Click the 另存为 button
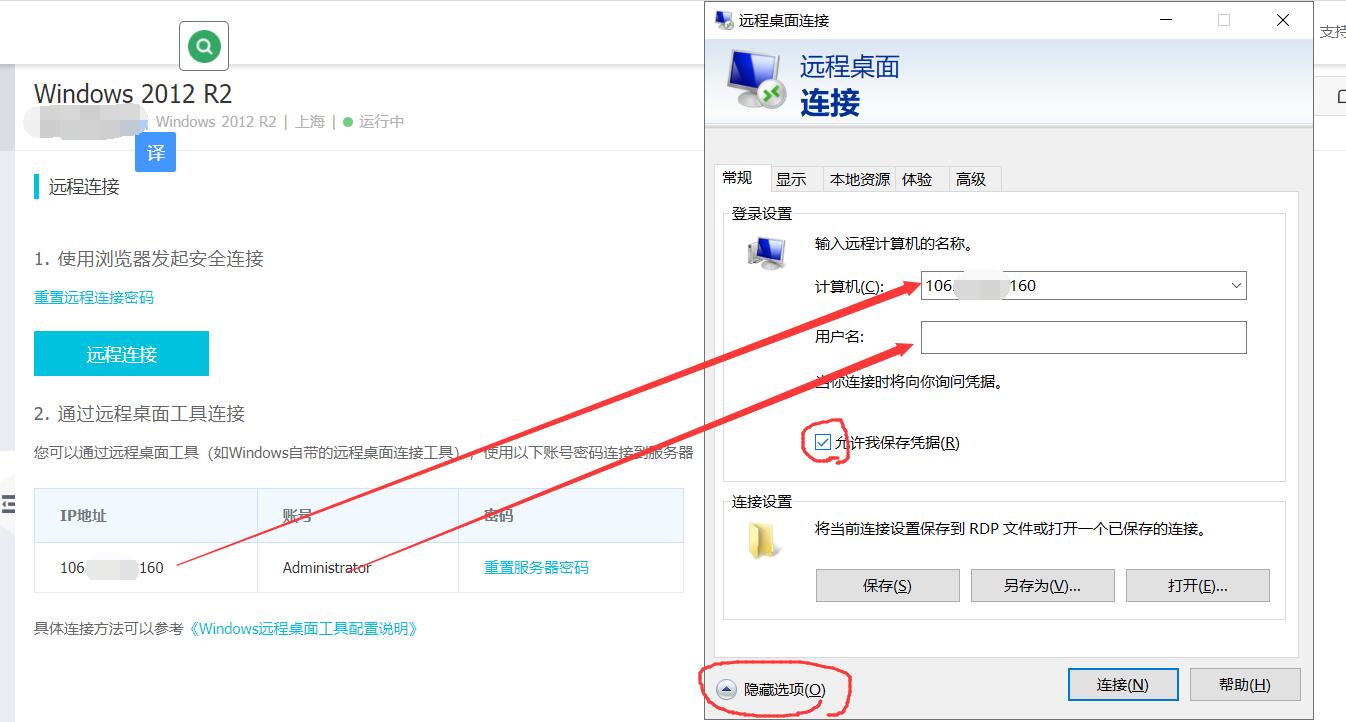 point(1042,586)
